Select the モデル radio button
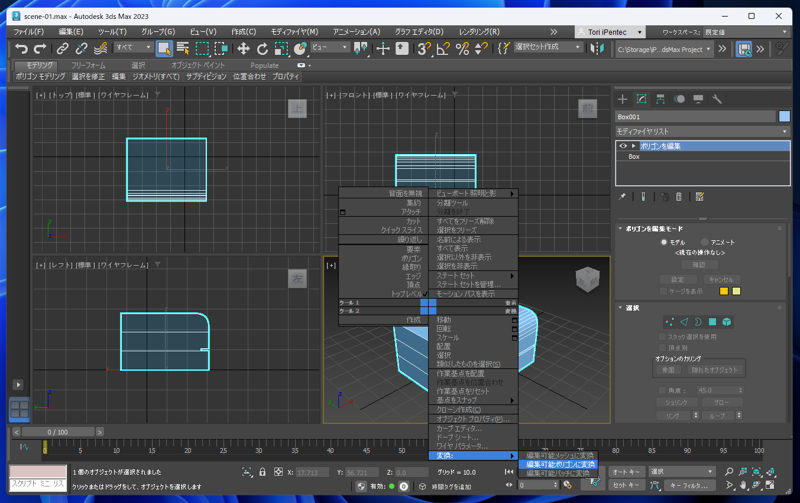 [664, 242]
